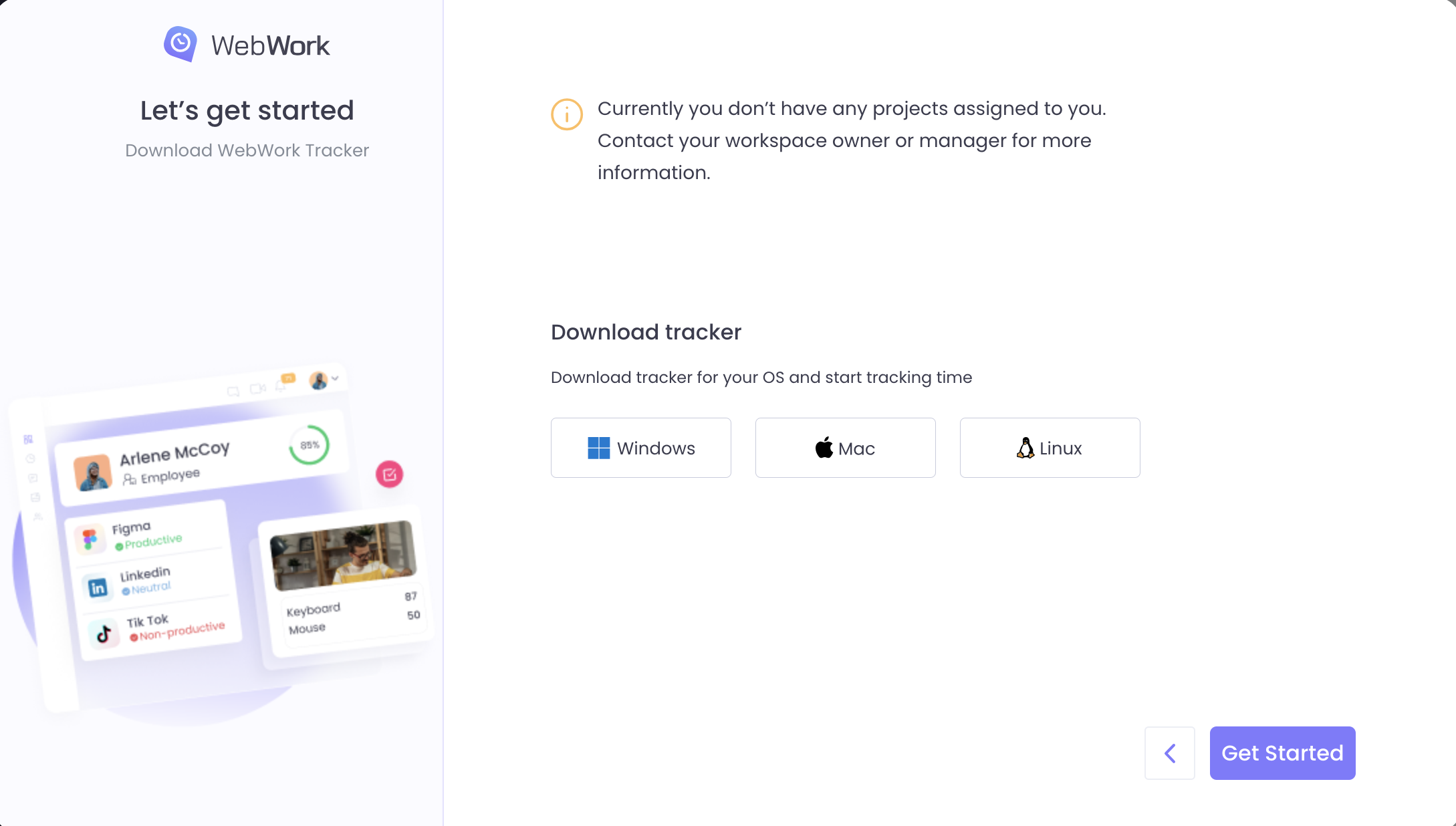Viewport: 1456px width, 826px height.
Task: Click the 85% productivity progress circle
Action: coord(309,444)
